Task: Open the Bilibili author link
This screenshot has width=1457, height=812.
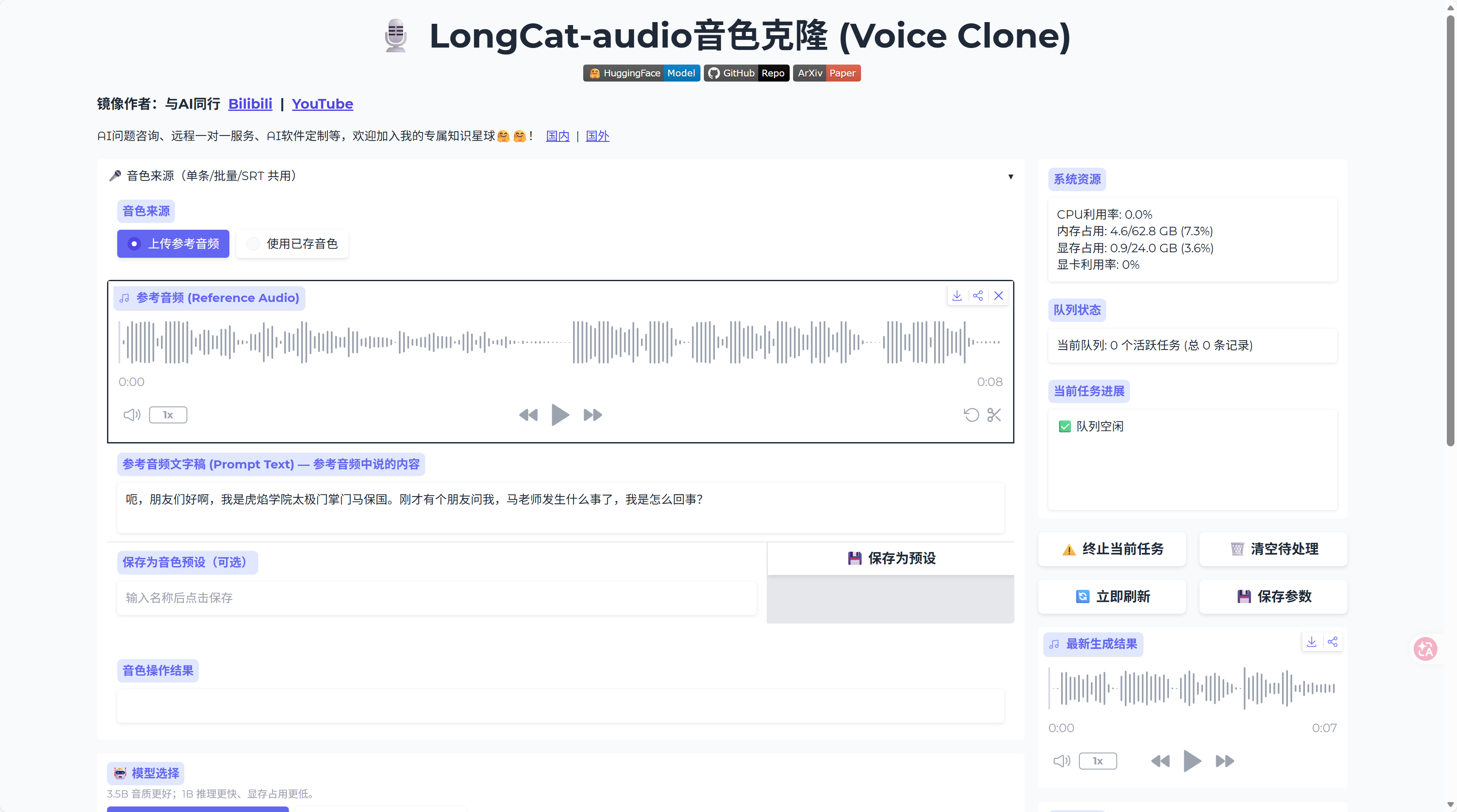Action: click(x=250, y=104)
